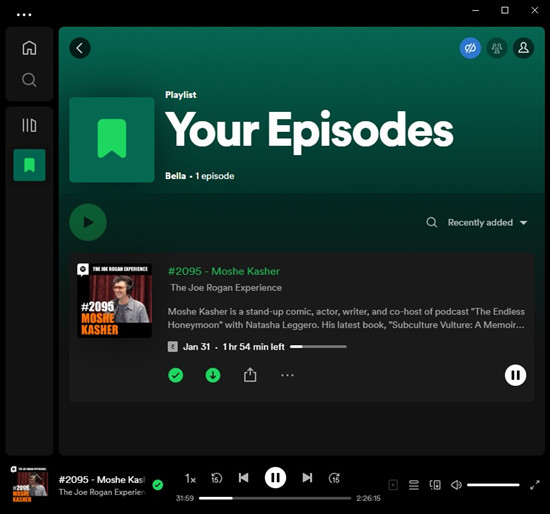Minimize the Spotify window
This screenshot has width=550, height=514.
point(476,10)
